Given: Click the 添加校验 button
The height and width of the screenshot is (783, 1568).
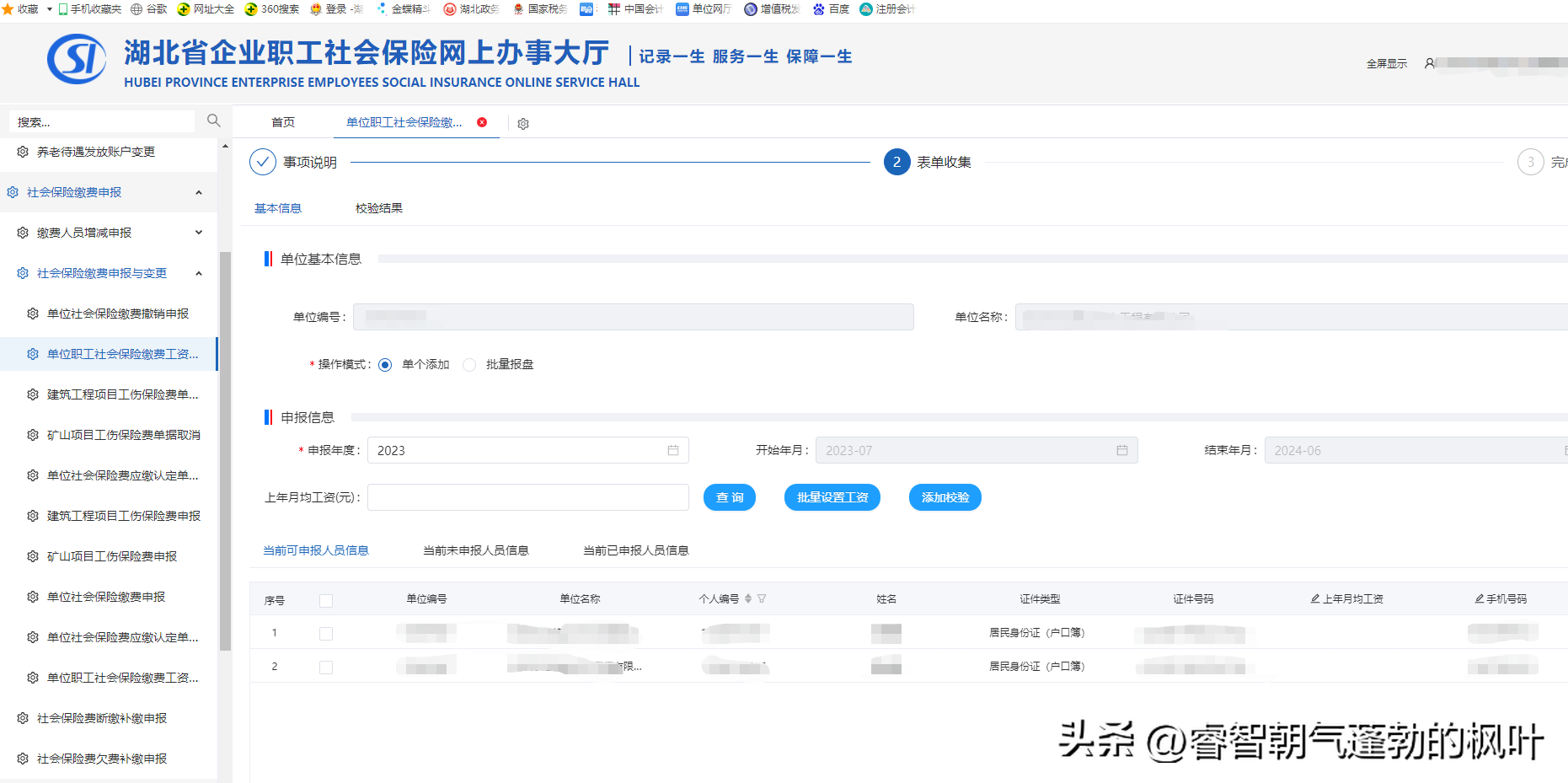Looking at the screenshot, I should click(945, 497).
